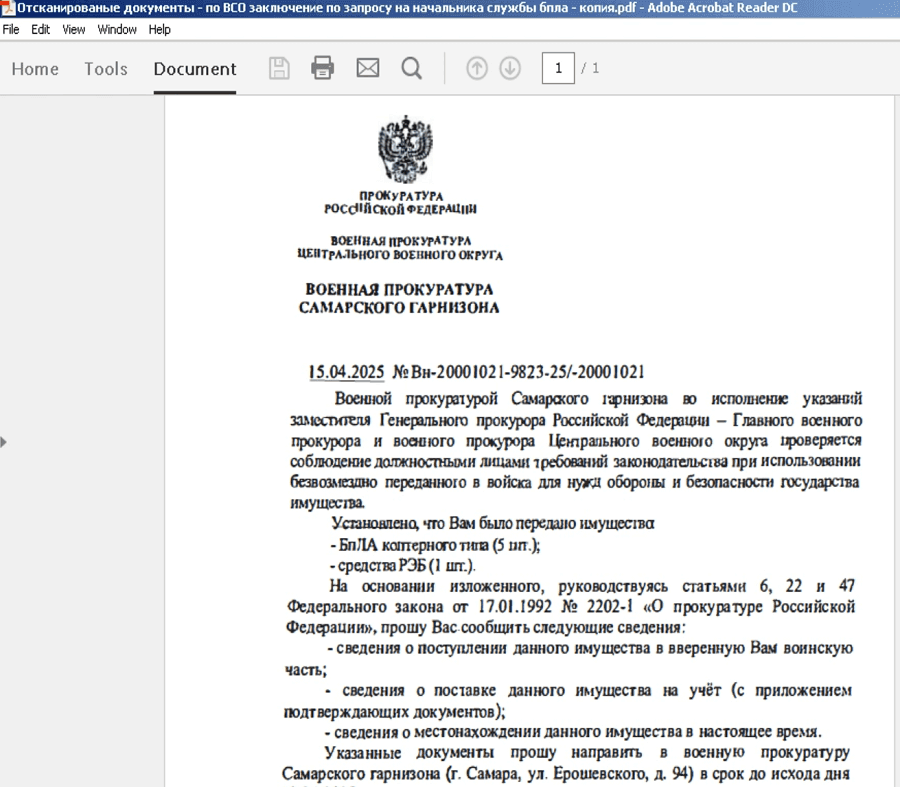Print the document using the printer icon
Image resolution: width=900 pixels, height=787 pixels.
click(x=322, y=68)
